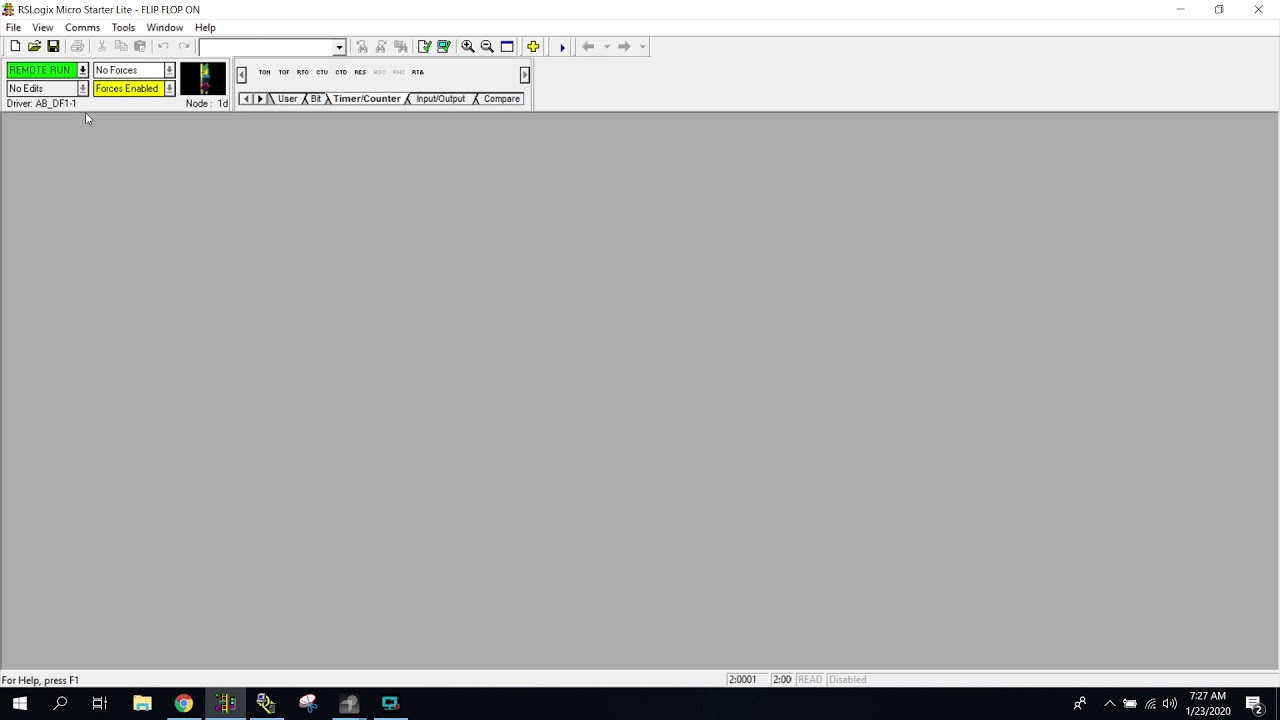Open Google Chrome from taskbar
Image resolution: width=1280 pixels, height=720 pixels.
coord(183,703)
